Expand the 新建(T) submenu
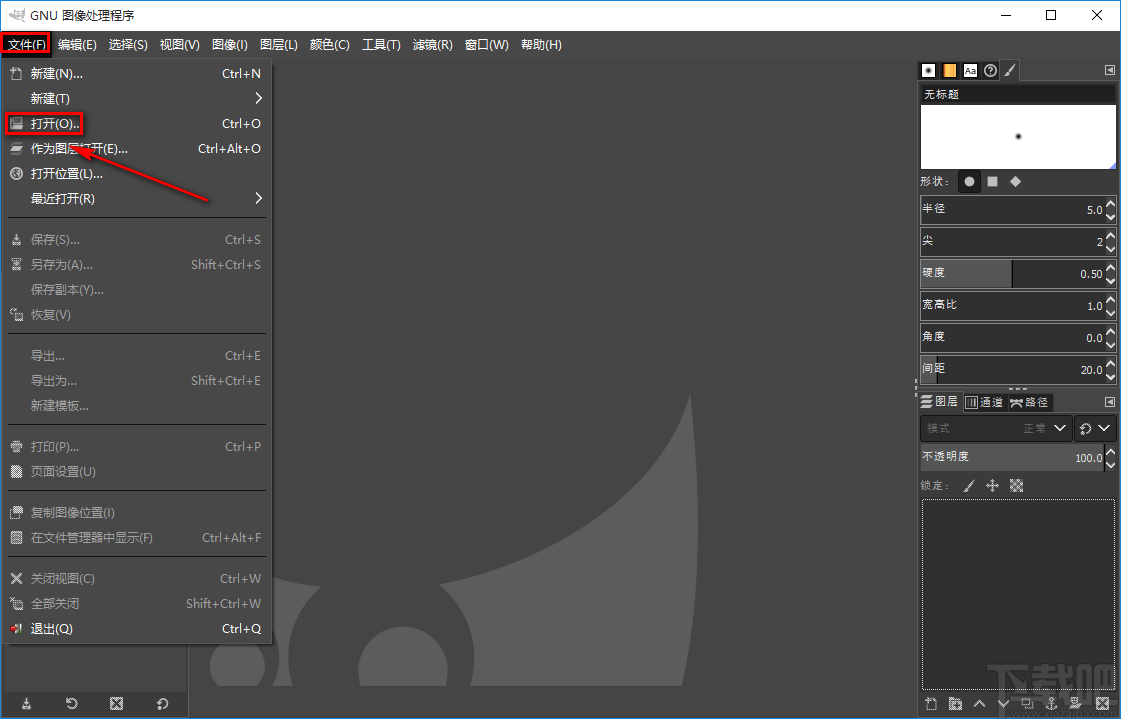The width and height of the screenshot is (1121, 719). [x=137, y=99]
